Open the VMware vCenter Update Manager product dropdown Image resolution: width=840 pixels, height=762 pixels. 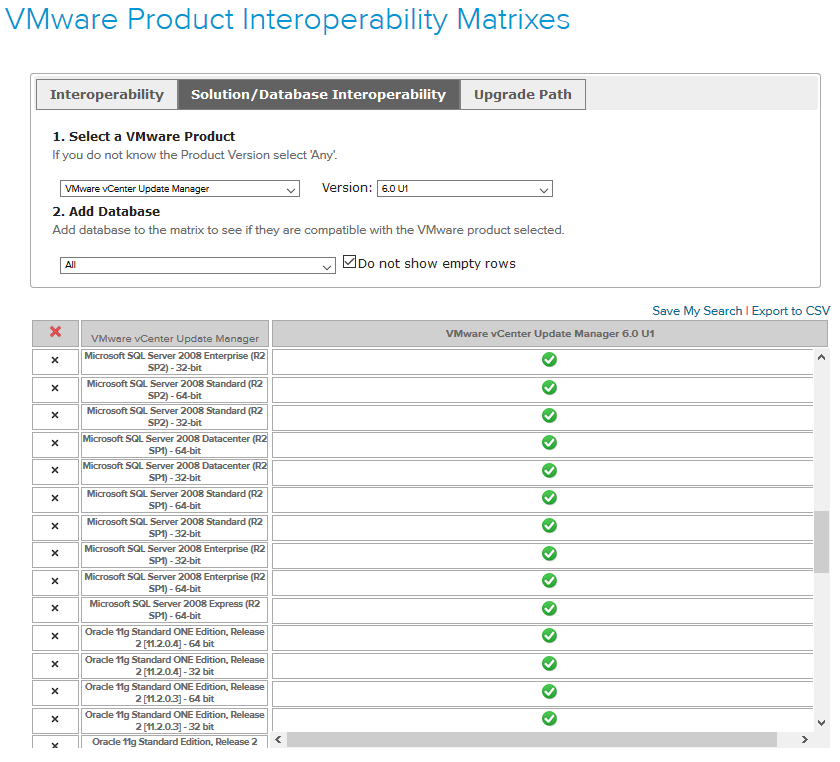click(179, 189)
